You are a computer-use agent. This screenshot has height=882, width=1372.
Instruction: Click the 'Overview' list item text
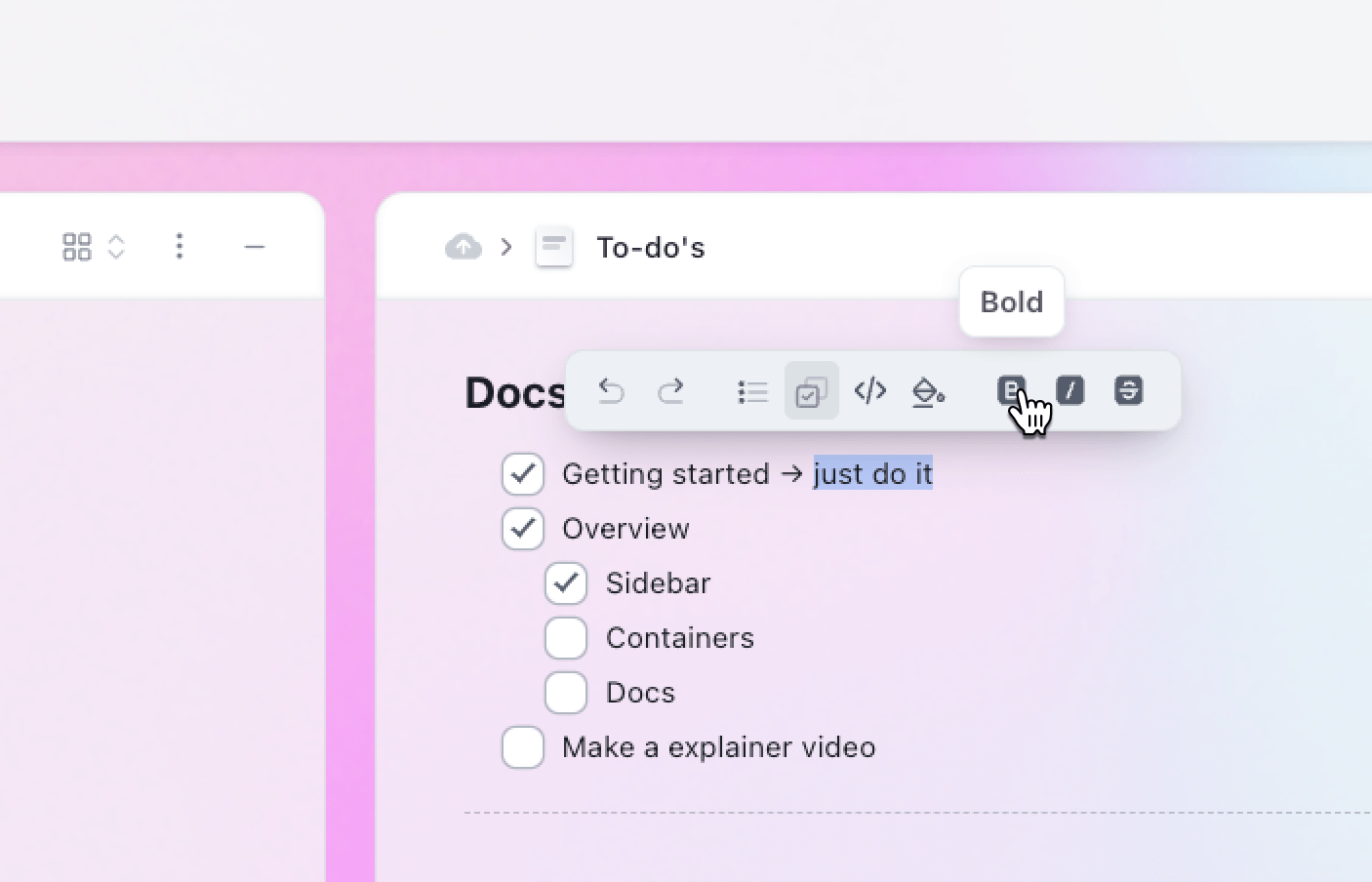click(x=625, y=529)
